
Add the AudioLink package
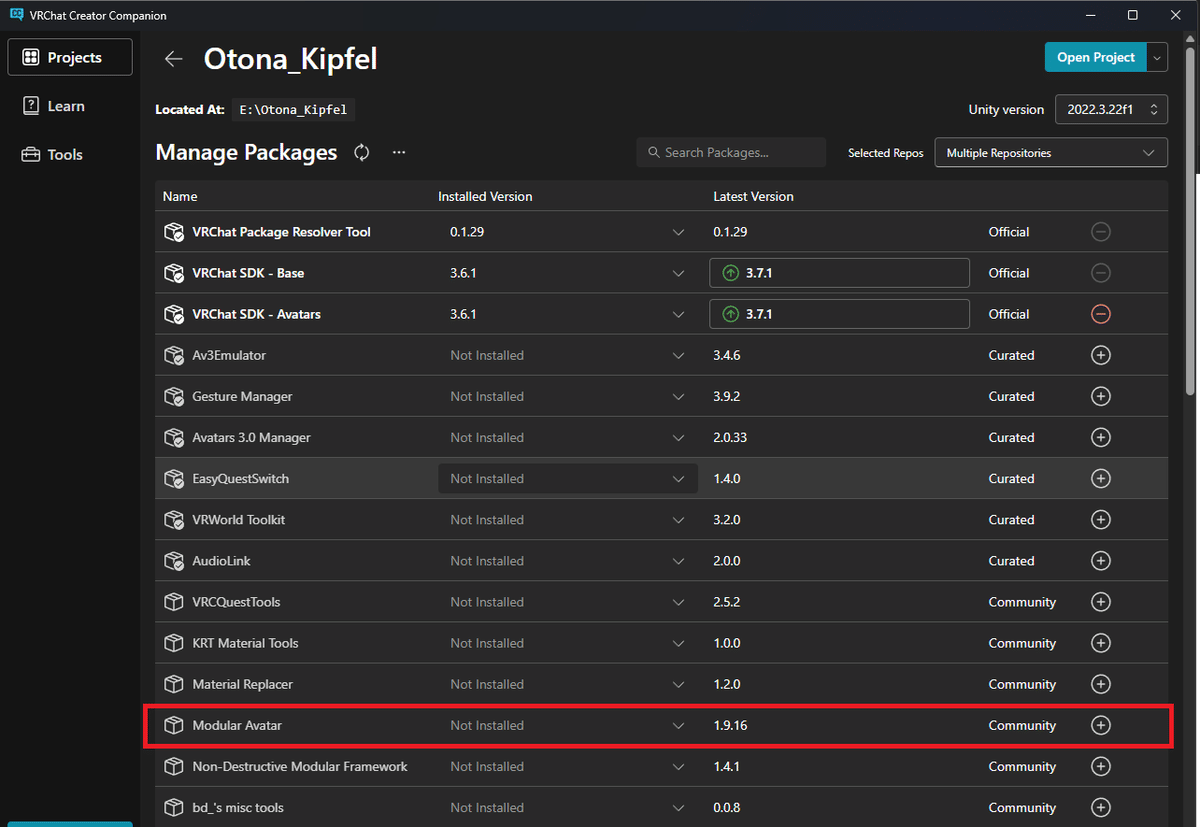[x=1100, y=561]
